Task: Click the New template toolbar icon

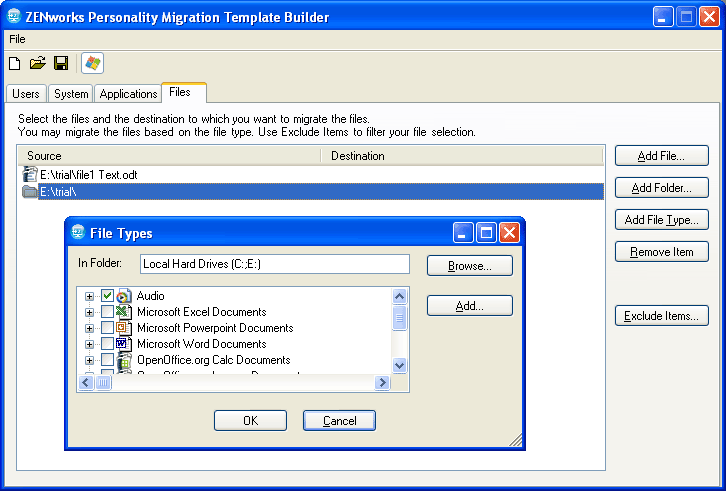Action: [x=15, y=63]
